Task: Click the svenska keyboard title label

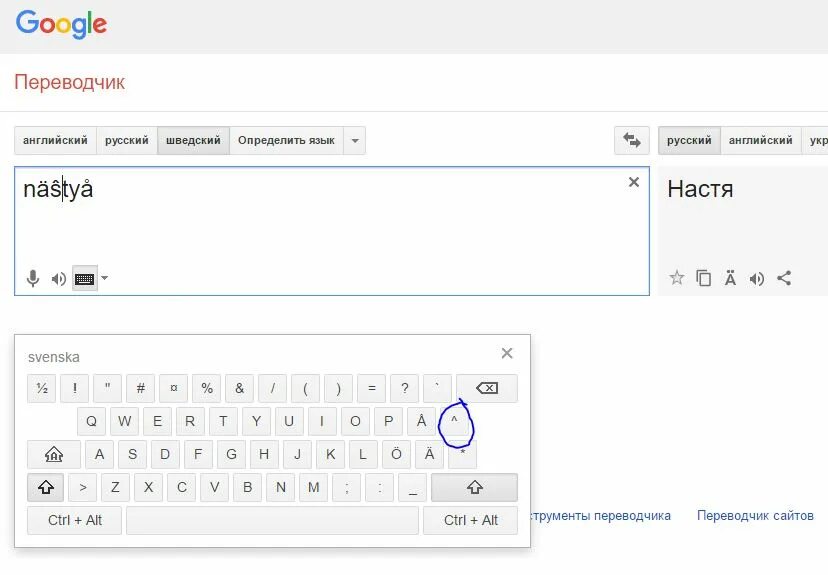Action: 54,357
